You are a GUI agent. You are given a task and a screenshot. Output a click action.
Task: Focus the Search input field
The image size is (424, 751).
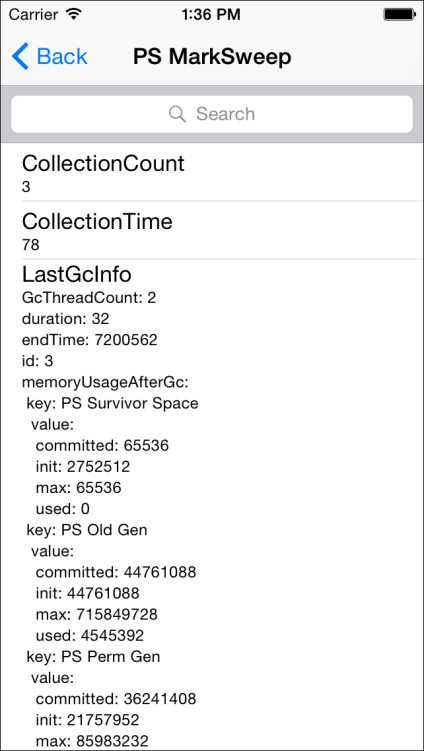pos(212,114)
